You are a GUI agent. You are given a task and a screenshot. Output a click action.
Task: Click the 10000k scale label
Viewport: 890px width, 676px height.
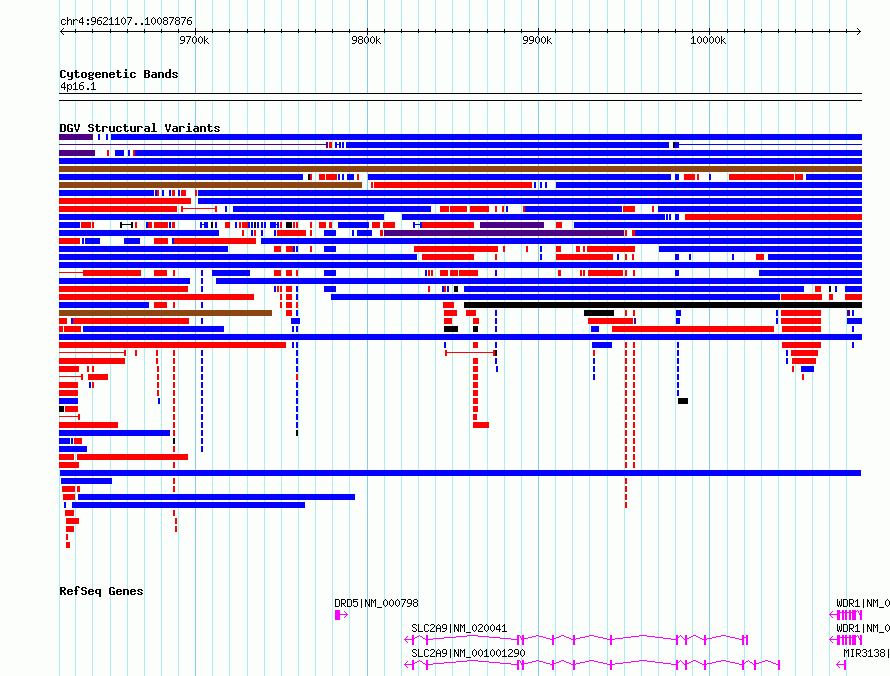(708, 40)
